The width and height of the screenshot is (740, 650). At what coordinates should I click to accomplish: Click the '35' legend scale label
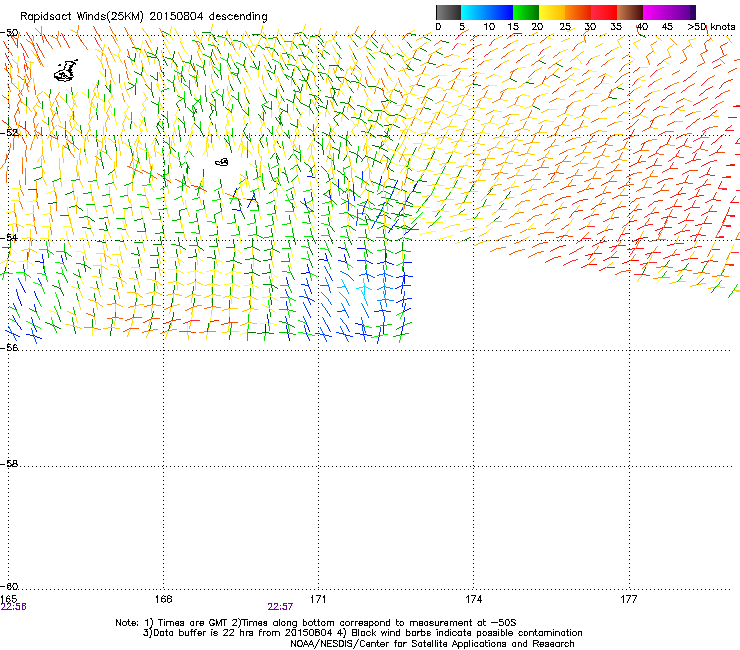616,27
